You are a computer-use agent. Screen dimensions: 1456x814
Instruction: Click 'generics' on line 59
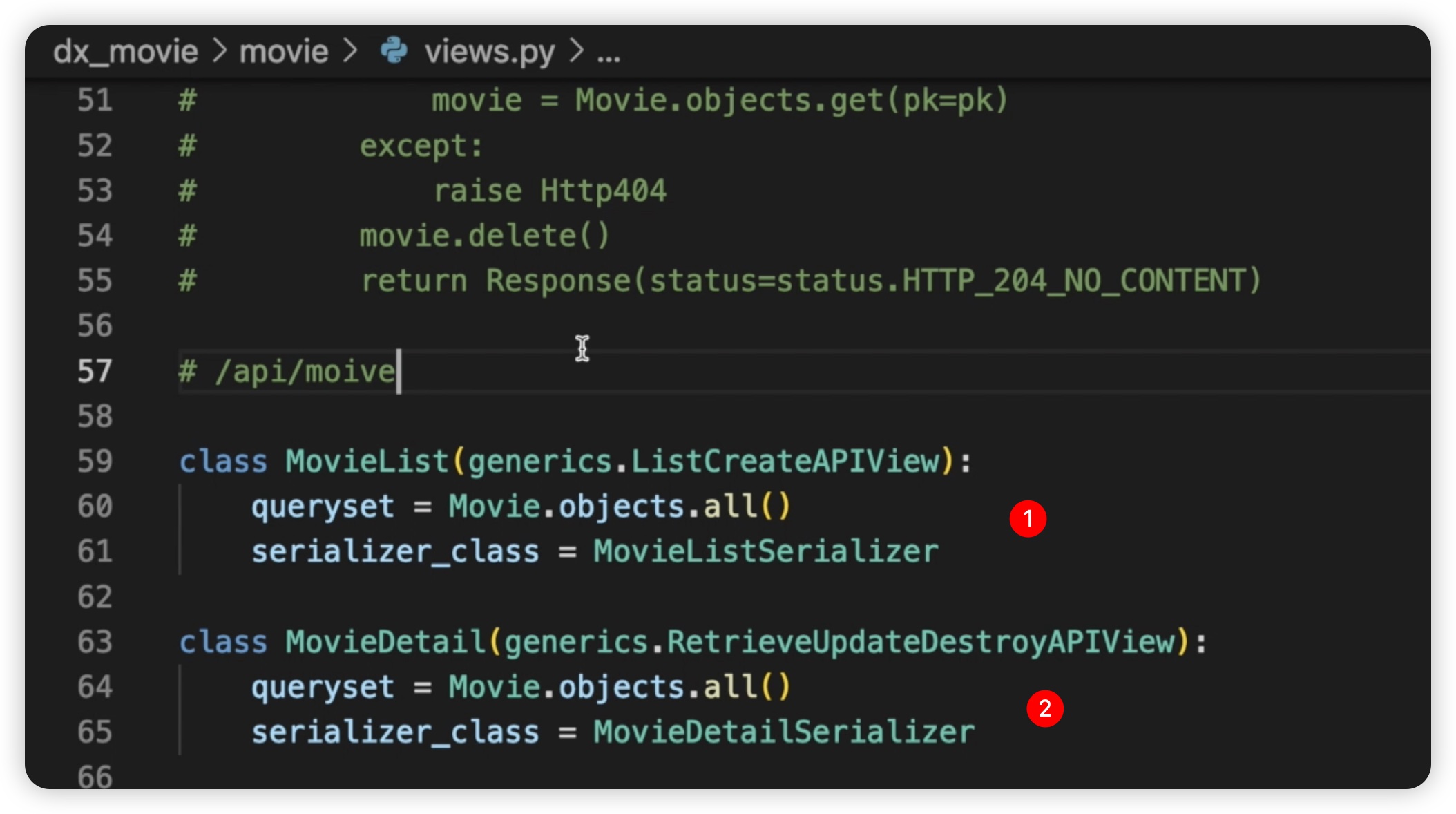point(541,462)
